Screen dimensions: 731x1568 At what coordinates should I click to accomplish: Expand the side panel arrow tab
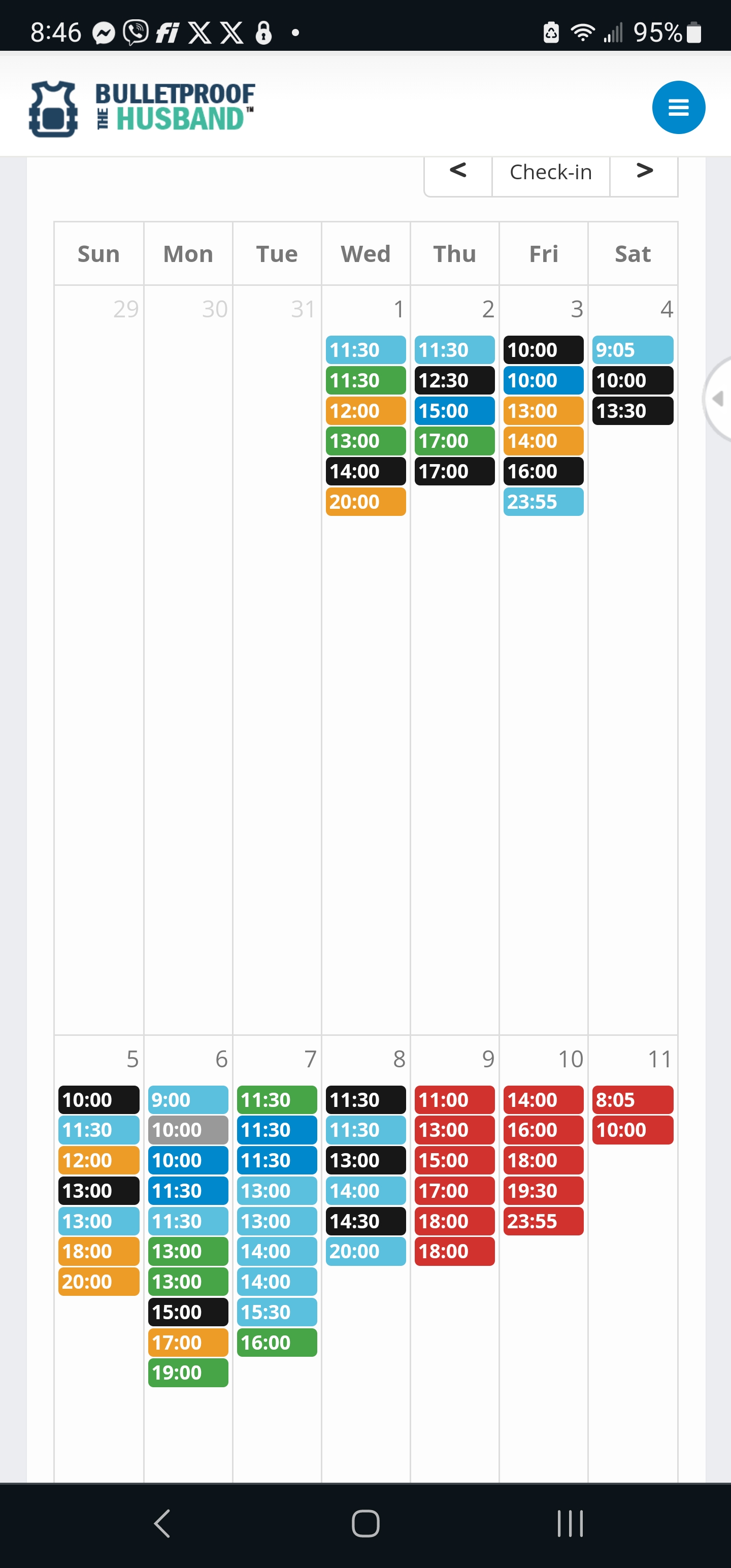[x=718, y=399]
